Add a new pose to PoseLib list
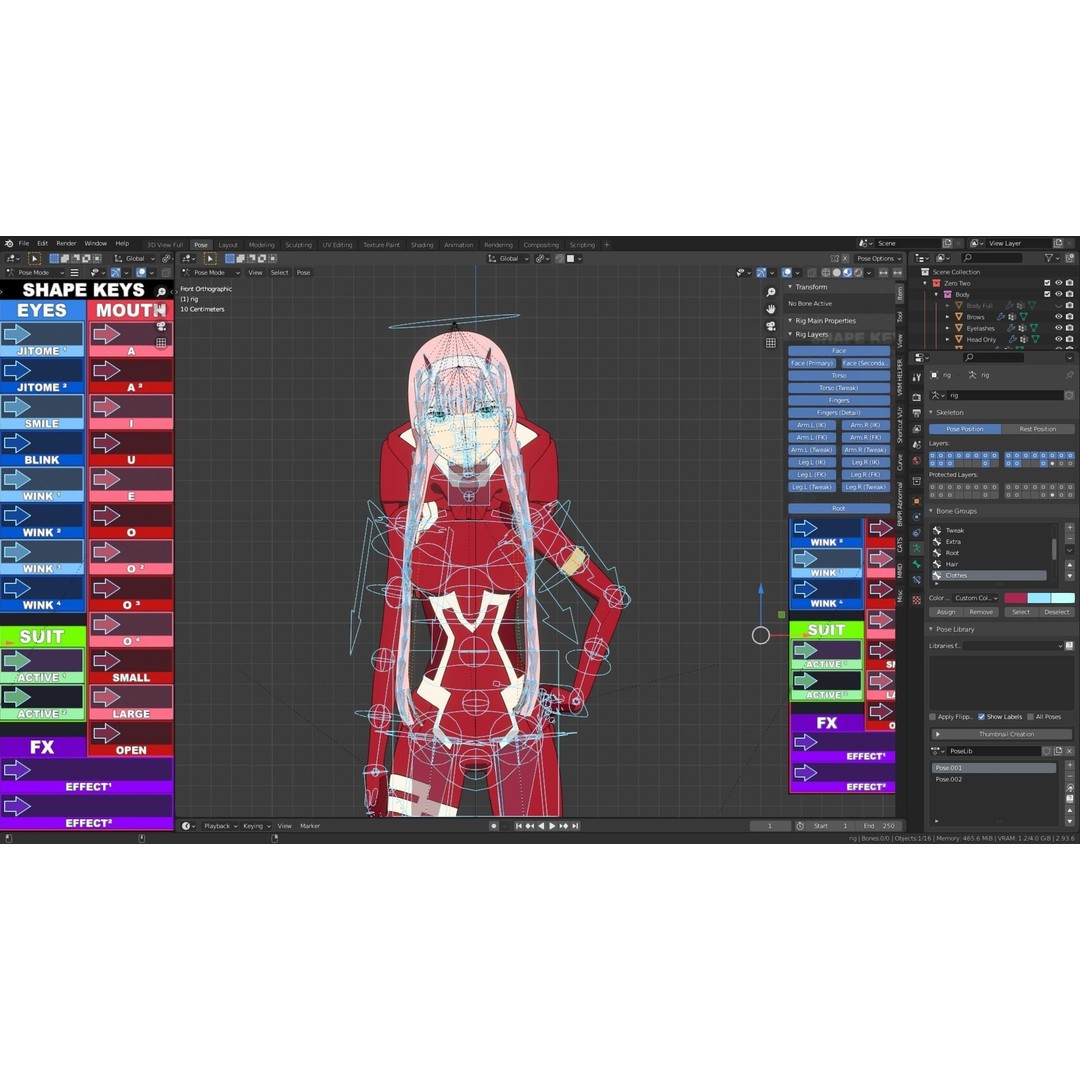 (x=1069, y=765)
